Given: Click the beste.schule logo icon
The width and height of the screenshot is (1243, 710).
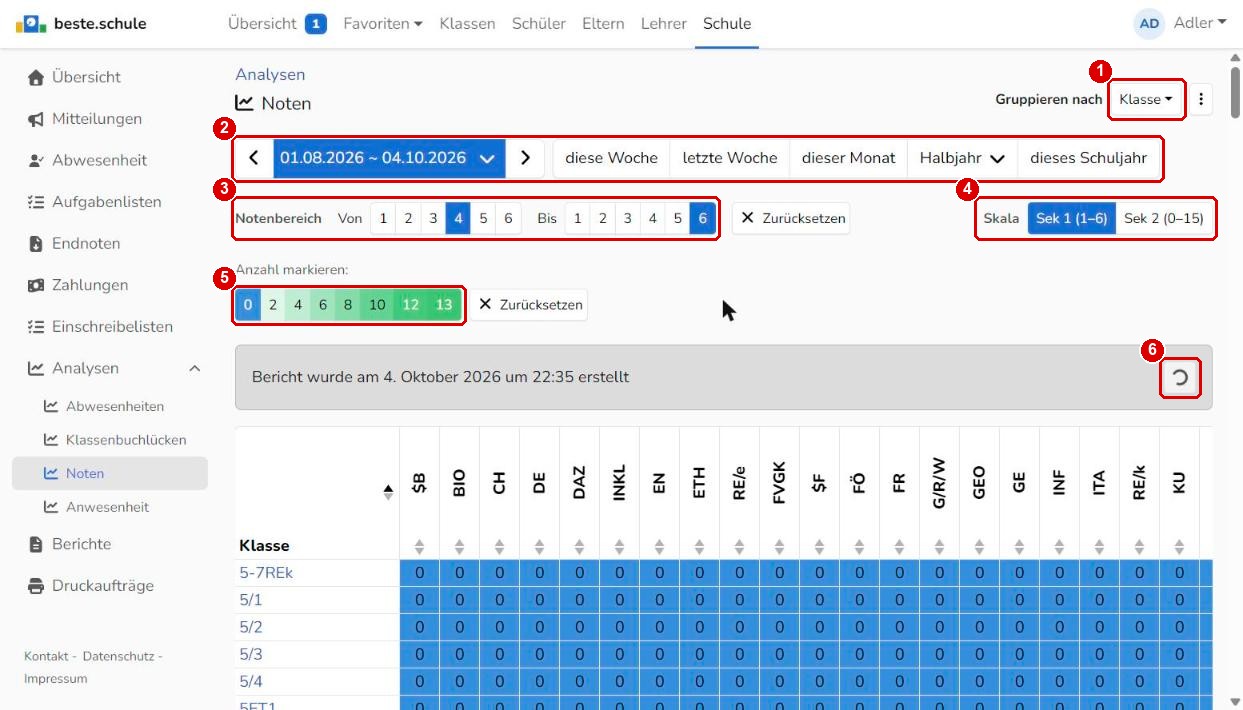Looking at the screenshot, I should point(31,24).
